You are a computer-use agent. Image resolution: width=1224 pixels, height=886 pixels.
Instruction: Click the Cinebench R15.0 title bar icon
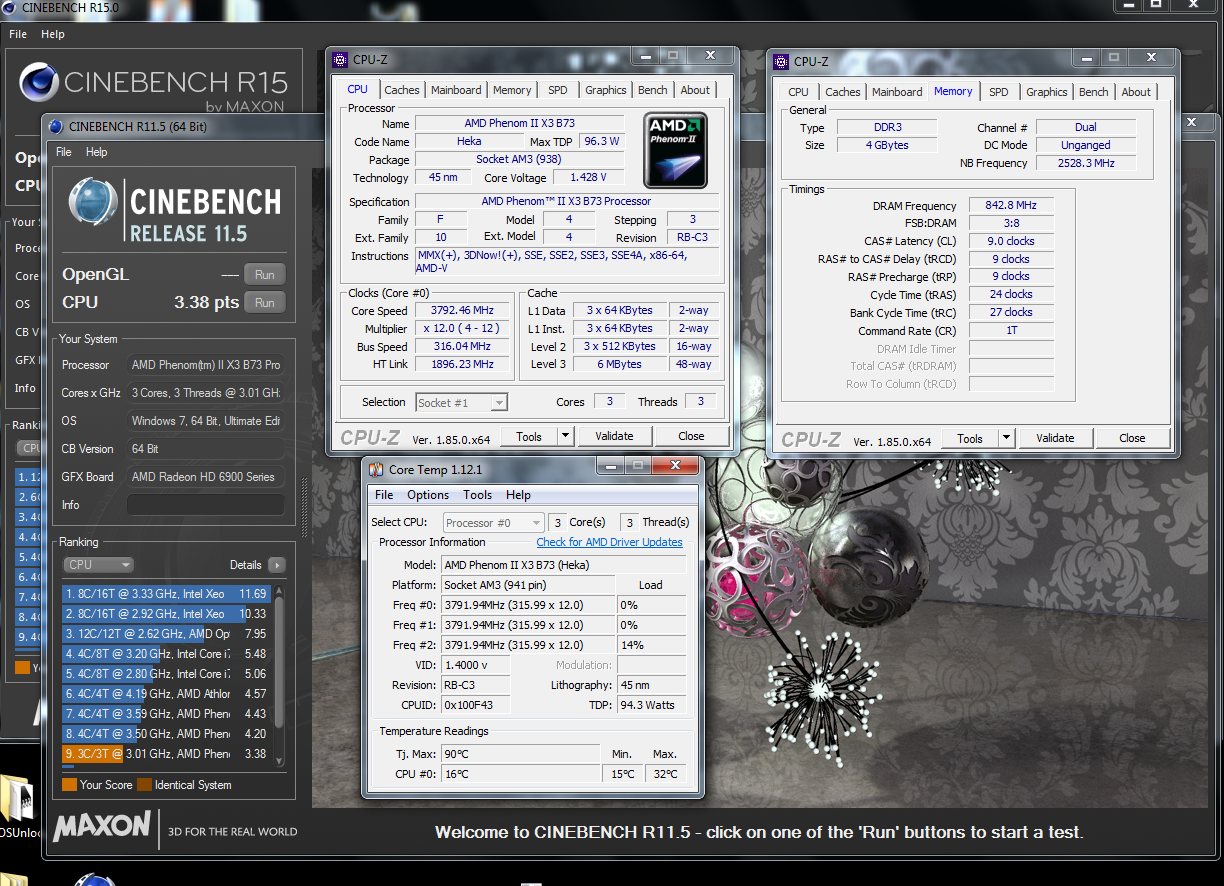tap(10, 8)
